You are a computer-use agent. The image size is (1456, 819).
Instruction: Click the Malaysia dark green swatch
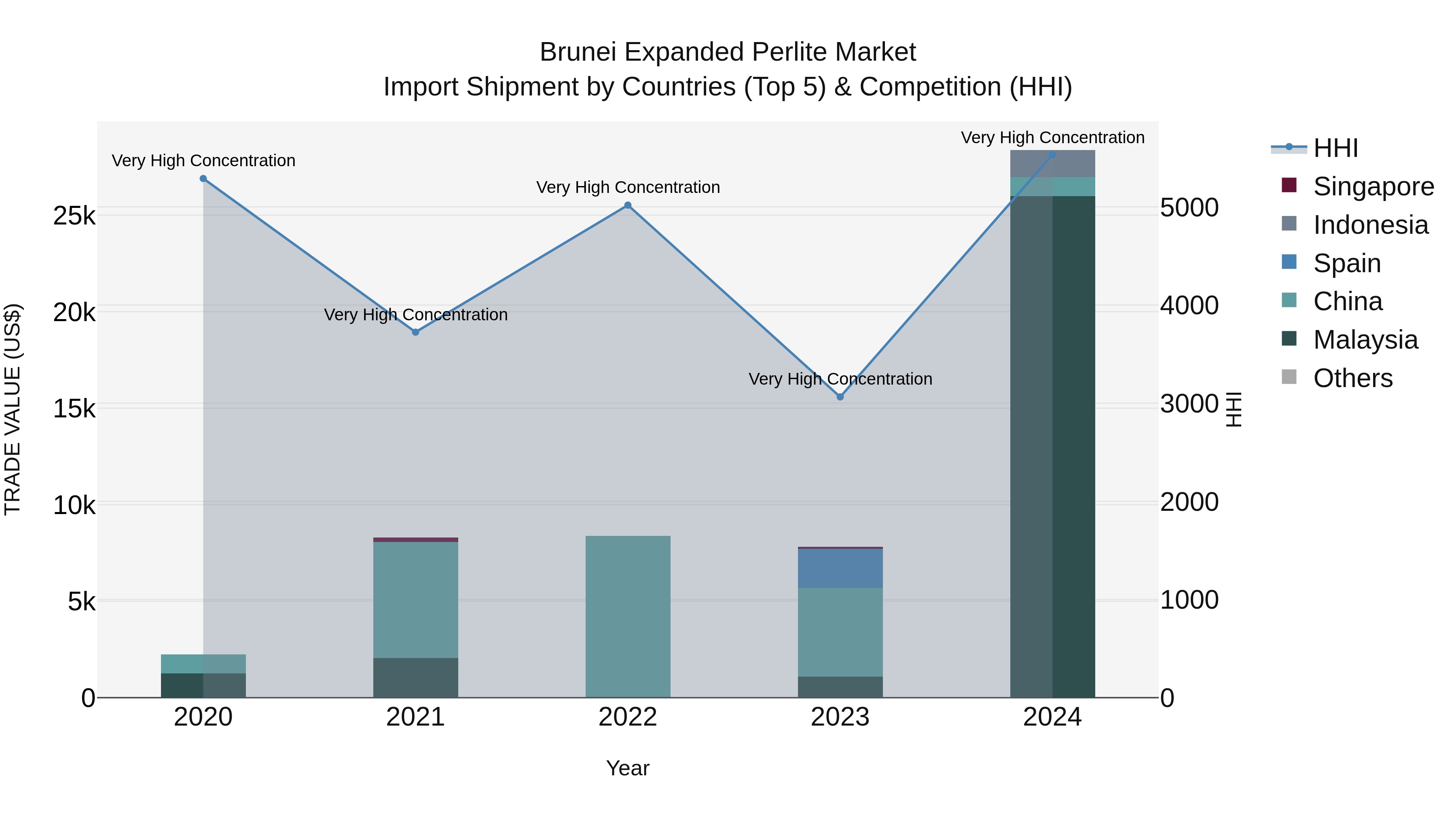(1289, 339)
